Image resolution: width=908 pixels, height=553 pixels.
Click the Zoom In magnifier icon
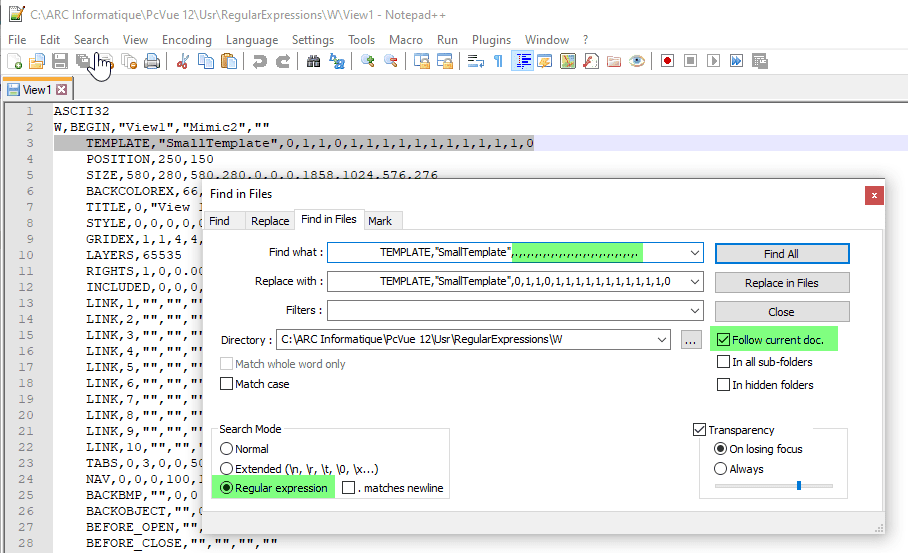[368, 61]
